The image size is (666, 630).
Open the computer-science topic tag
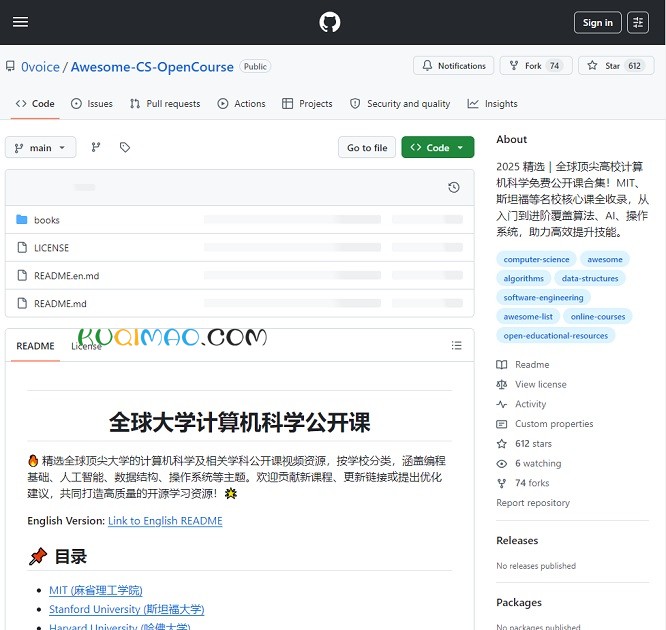(x=536, y=259)
